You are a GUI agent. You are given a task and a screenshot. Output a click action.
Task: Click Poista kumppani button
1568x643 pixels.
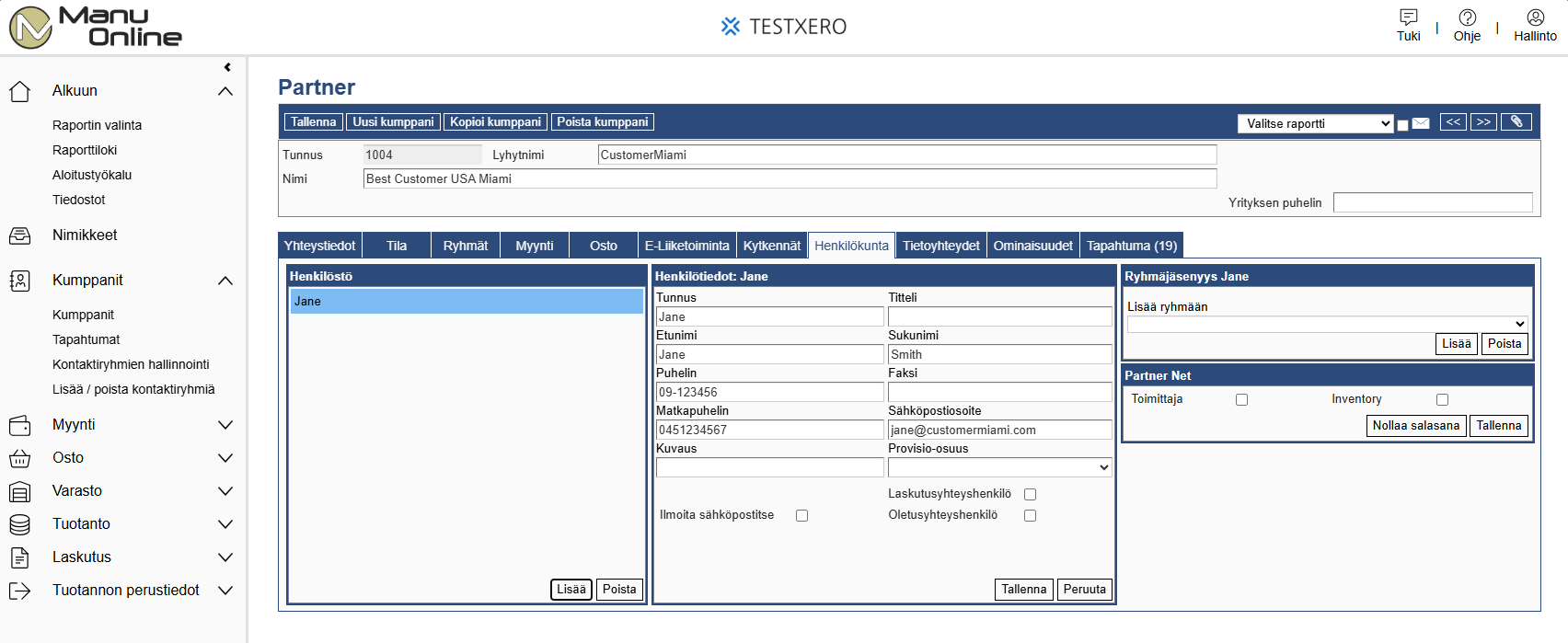pos(603,121)
